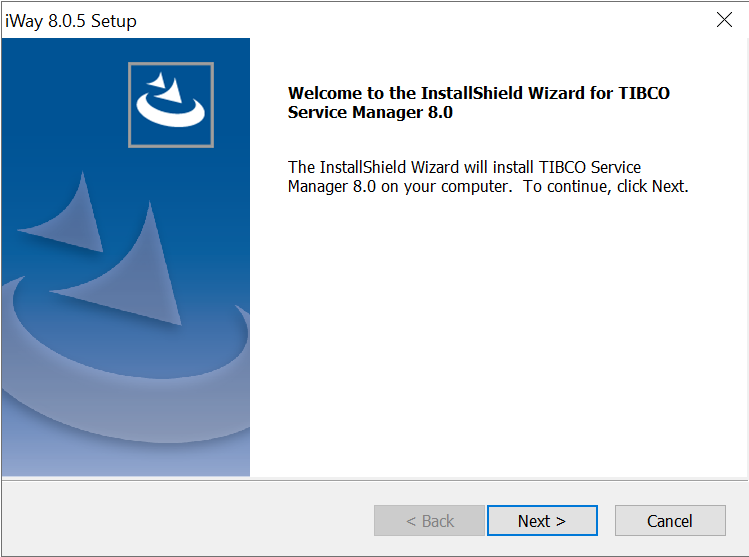Screen dimensions: 749x557
Task: Click the framed iWay logo icon
Action: [x=171, y=105]
